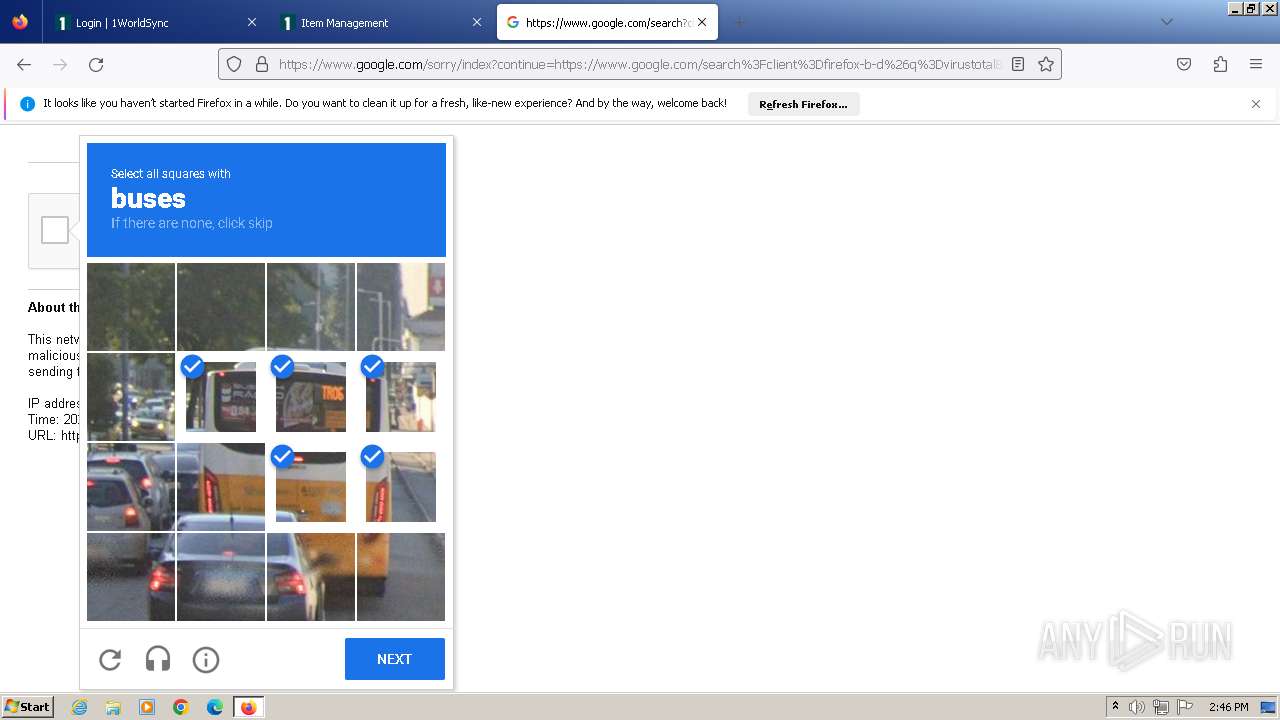Close the Google search tab

pos(702,22)
